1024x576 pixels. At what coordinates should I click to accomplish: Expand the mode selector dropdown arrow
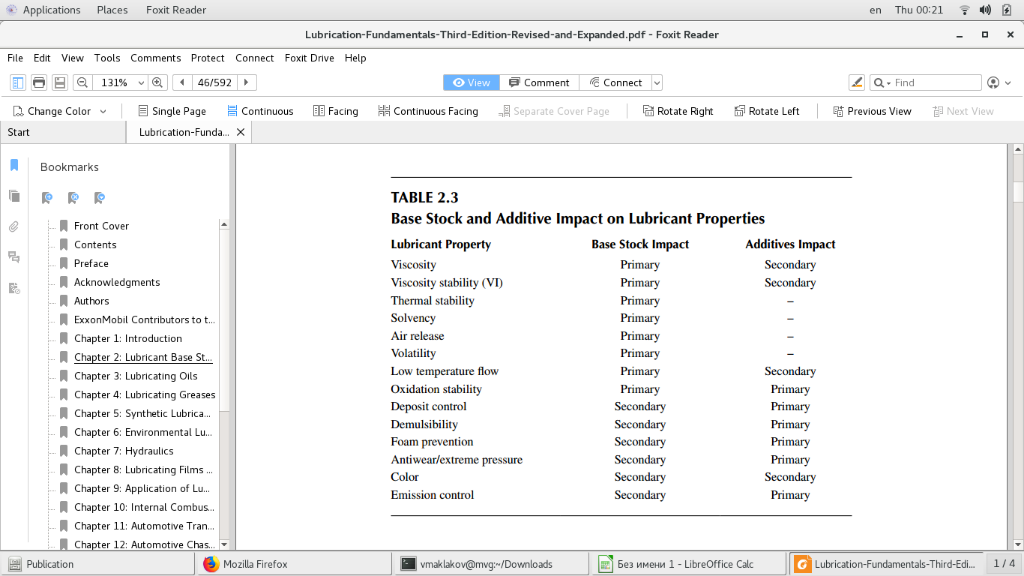[657, 82]
